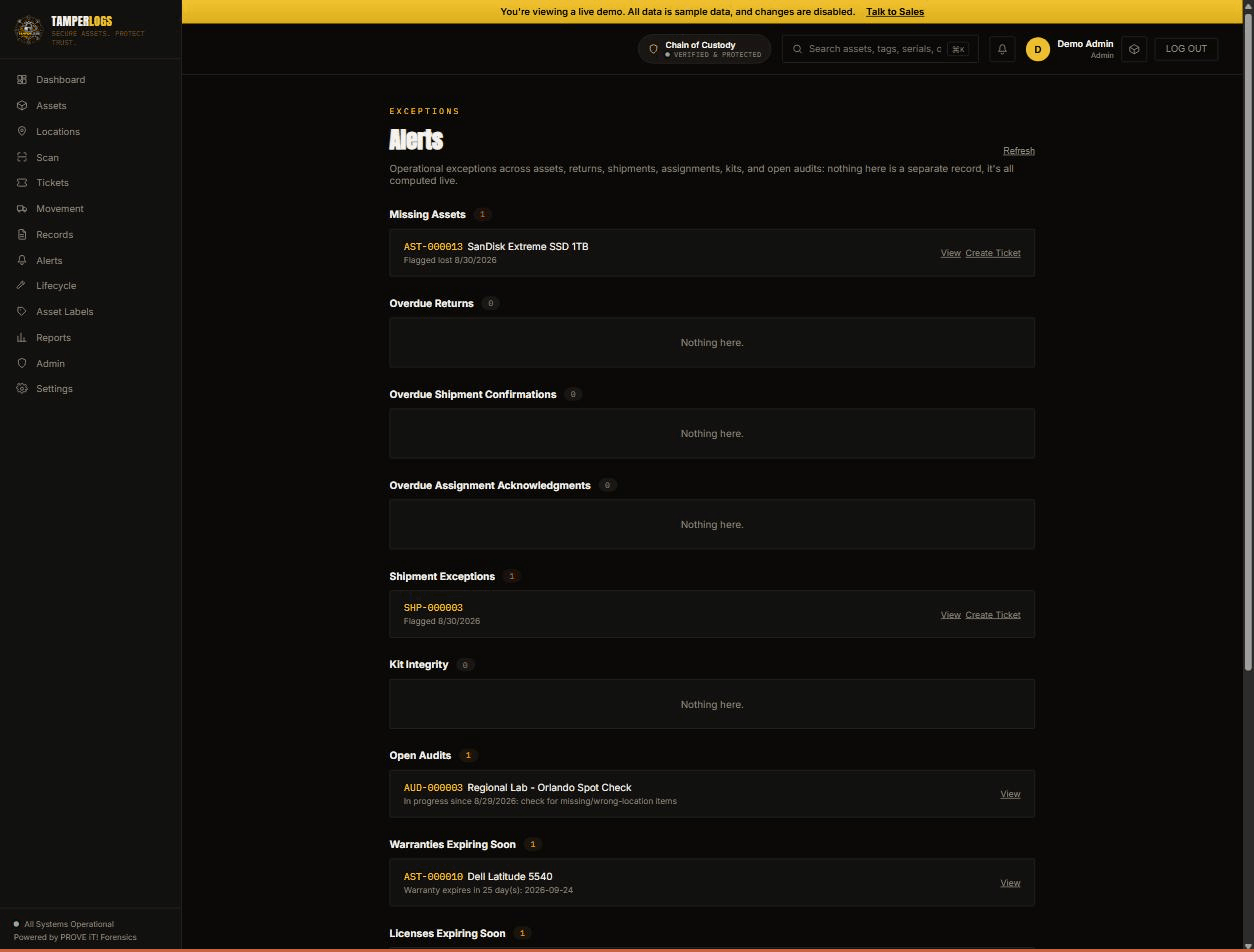Click the SHP-000003 shipment ID
Screen dimensions: 1254x952
click(433, 608)
